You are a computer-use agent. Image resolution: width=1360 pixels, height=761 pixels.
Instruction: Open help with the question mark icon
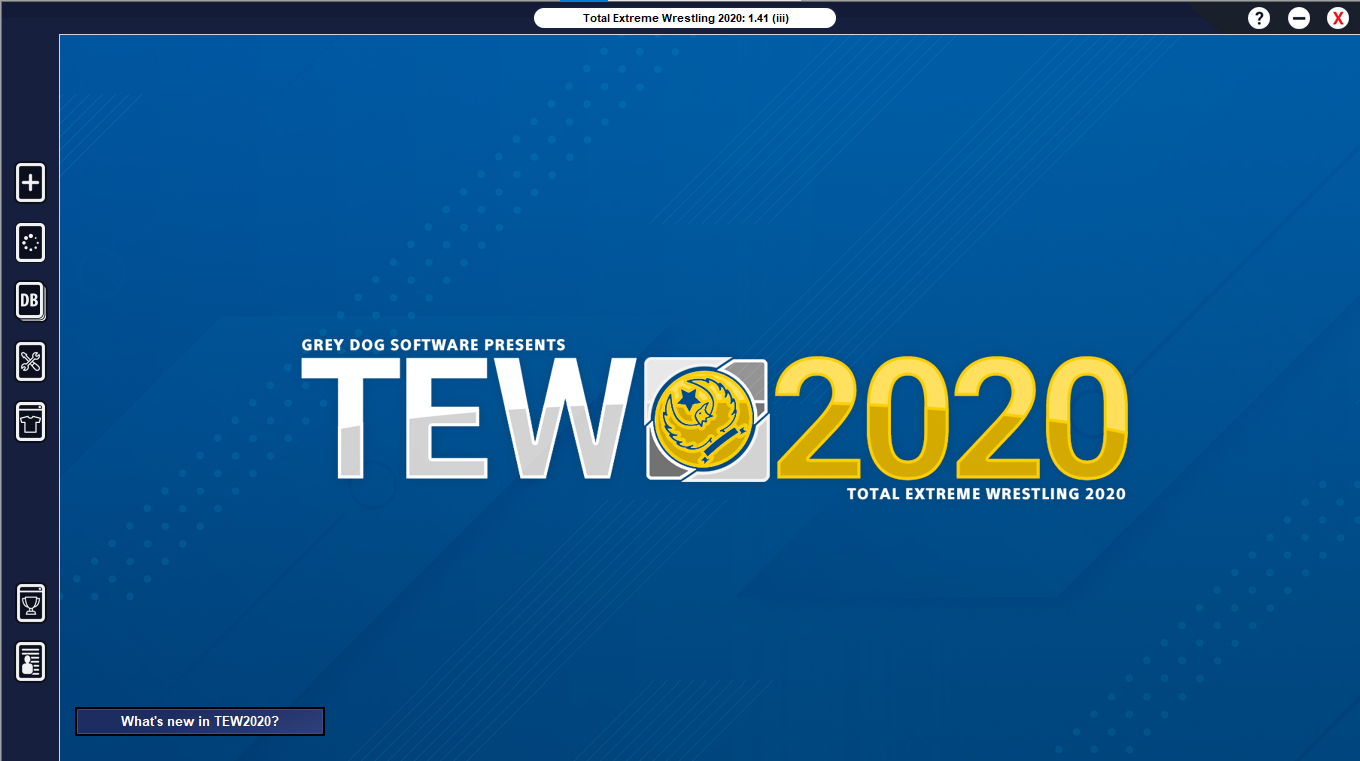(1259, 18)
